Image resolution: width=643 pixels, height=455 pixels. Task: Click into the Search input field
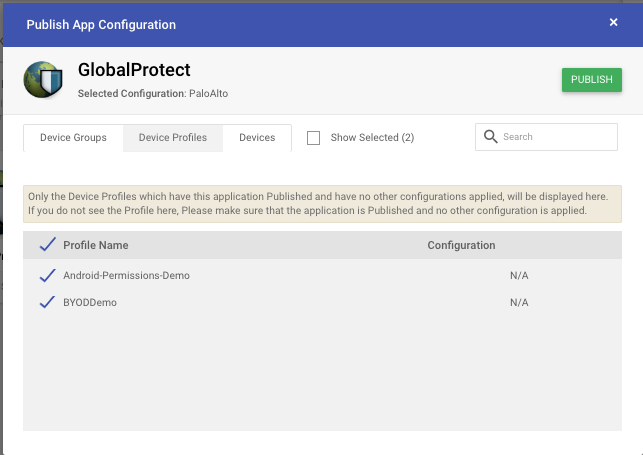point(546,137)
